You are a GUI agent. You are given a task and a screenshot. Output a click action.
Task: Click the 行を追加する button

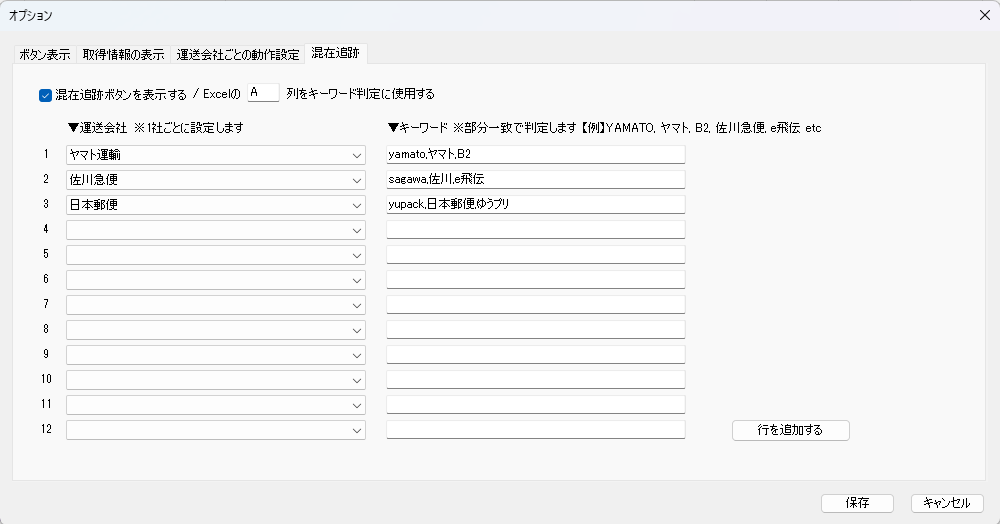click(x=790, y=430)
